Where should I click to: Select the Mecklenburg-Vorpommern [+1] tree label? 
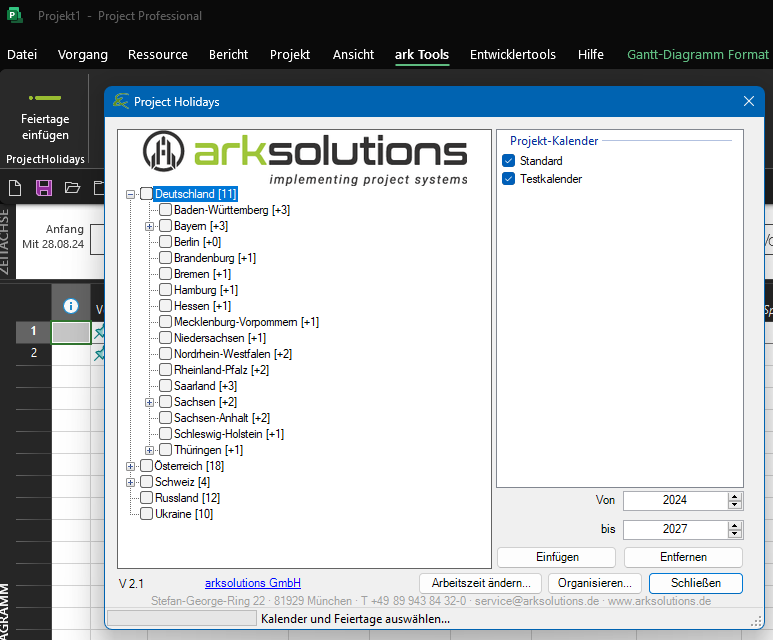tap(246, 322)
